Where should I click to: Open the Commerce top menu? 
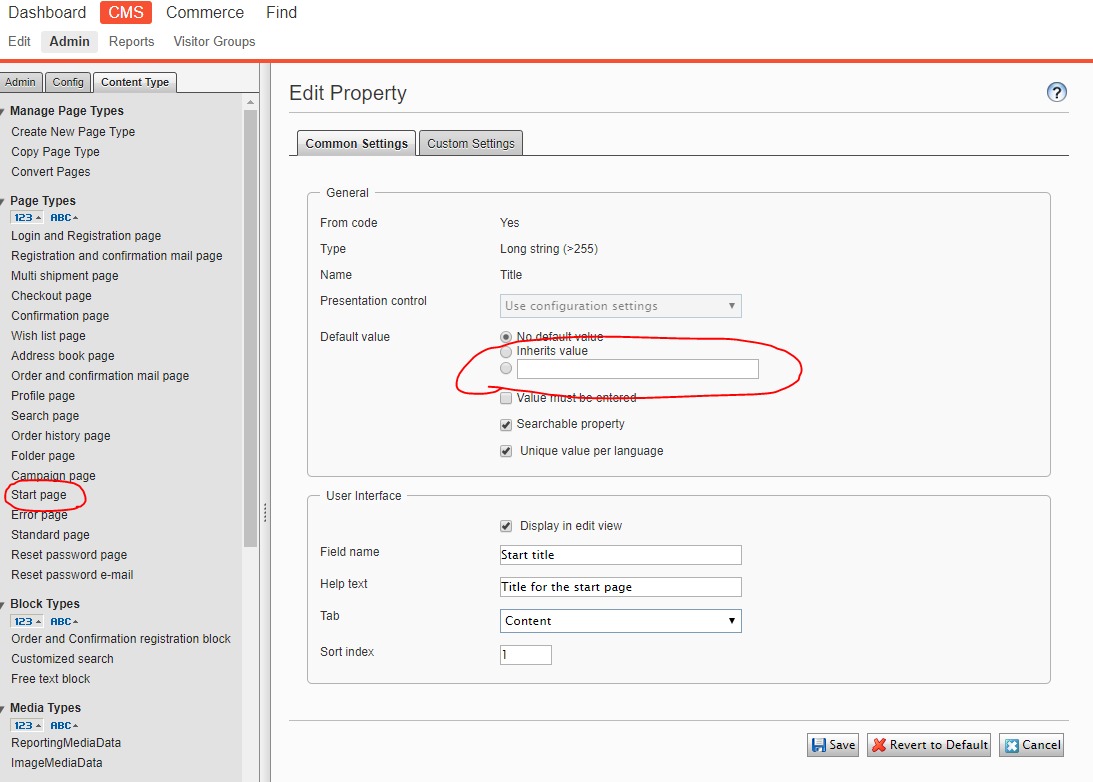click(x=205, y=13)
